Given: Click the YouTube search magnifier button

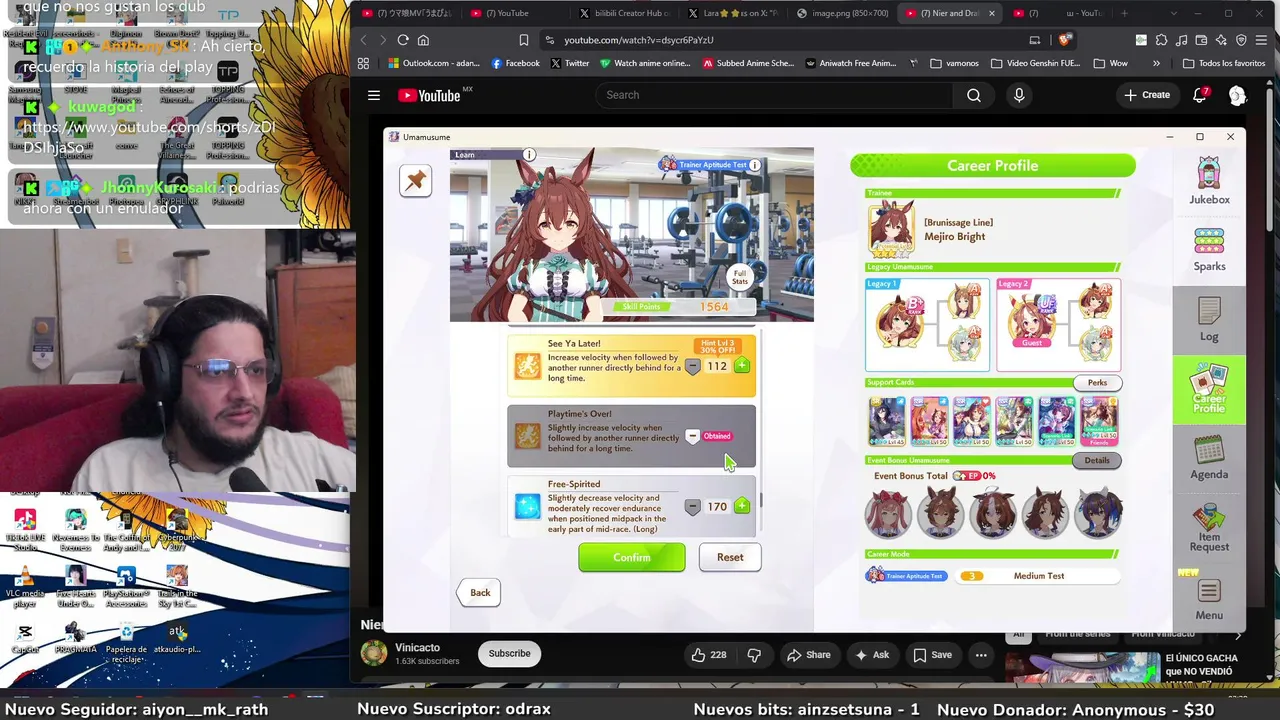Looking at the screenshot, I should click(974, 95).
